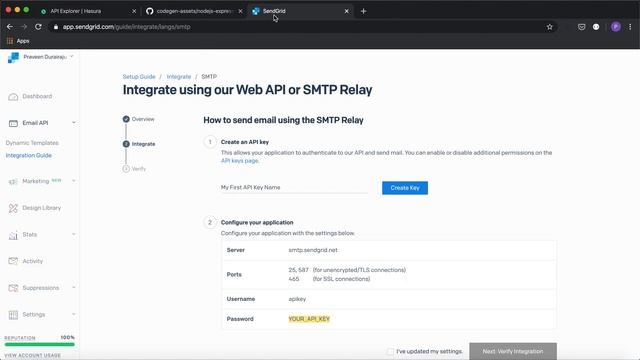Click the REPUTATION label
Viewport: 640px width, 360px height.
point(20,338)
